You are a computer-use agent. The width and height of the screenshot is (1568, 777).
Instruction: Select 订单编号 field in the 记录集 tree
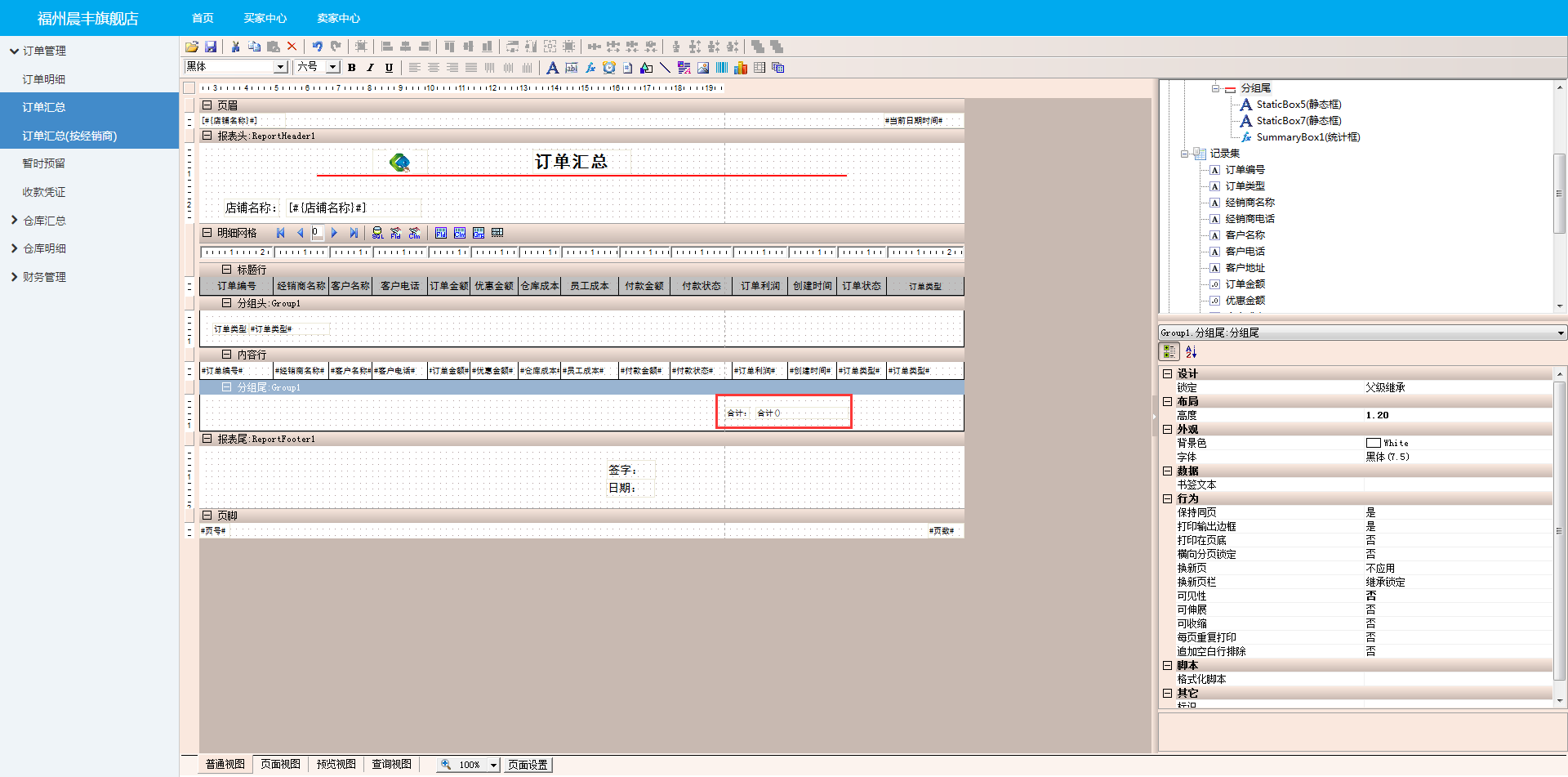coord(1245,170)
